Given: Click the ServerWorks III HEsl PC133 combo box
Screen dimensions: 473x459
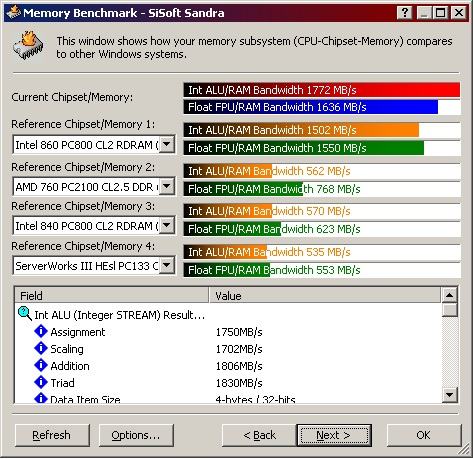Looking at the screenshot, I should tap(94, 265).
